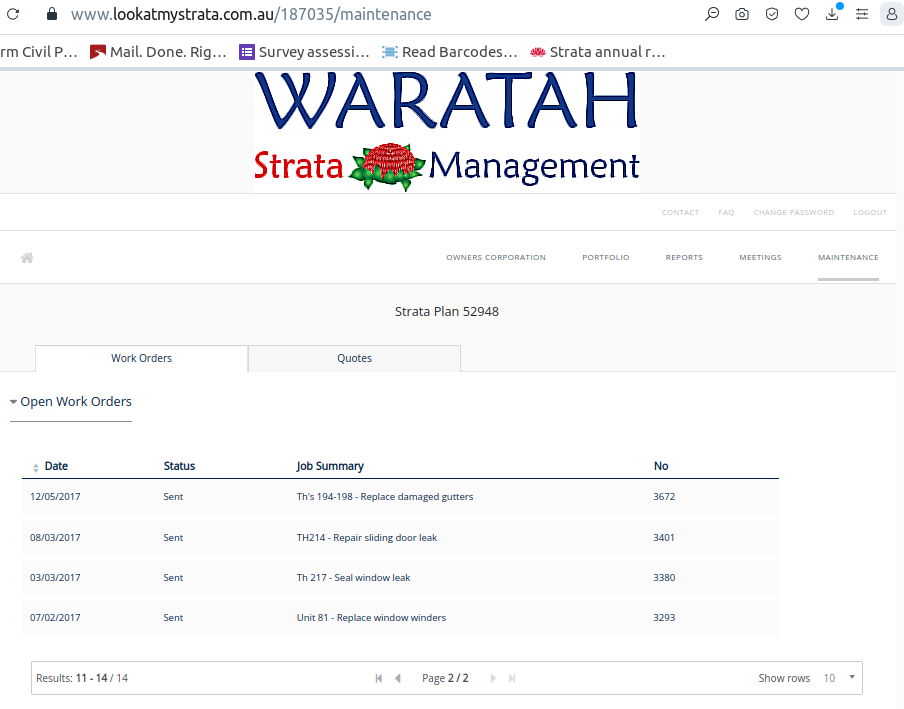The image size is (904, 709).
Task: Click the date 08/03/2017 cell
Action: [x=55, y=538]
